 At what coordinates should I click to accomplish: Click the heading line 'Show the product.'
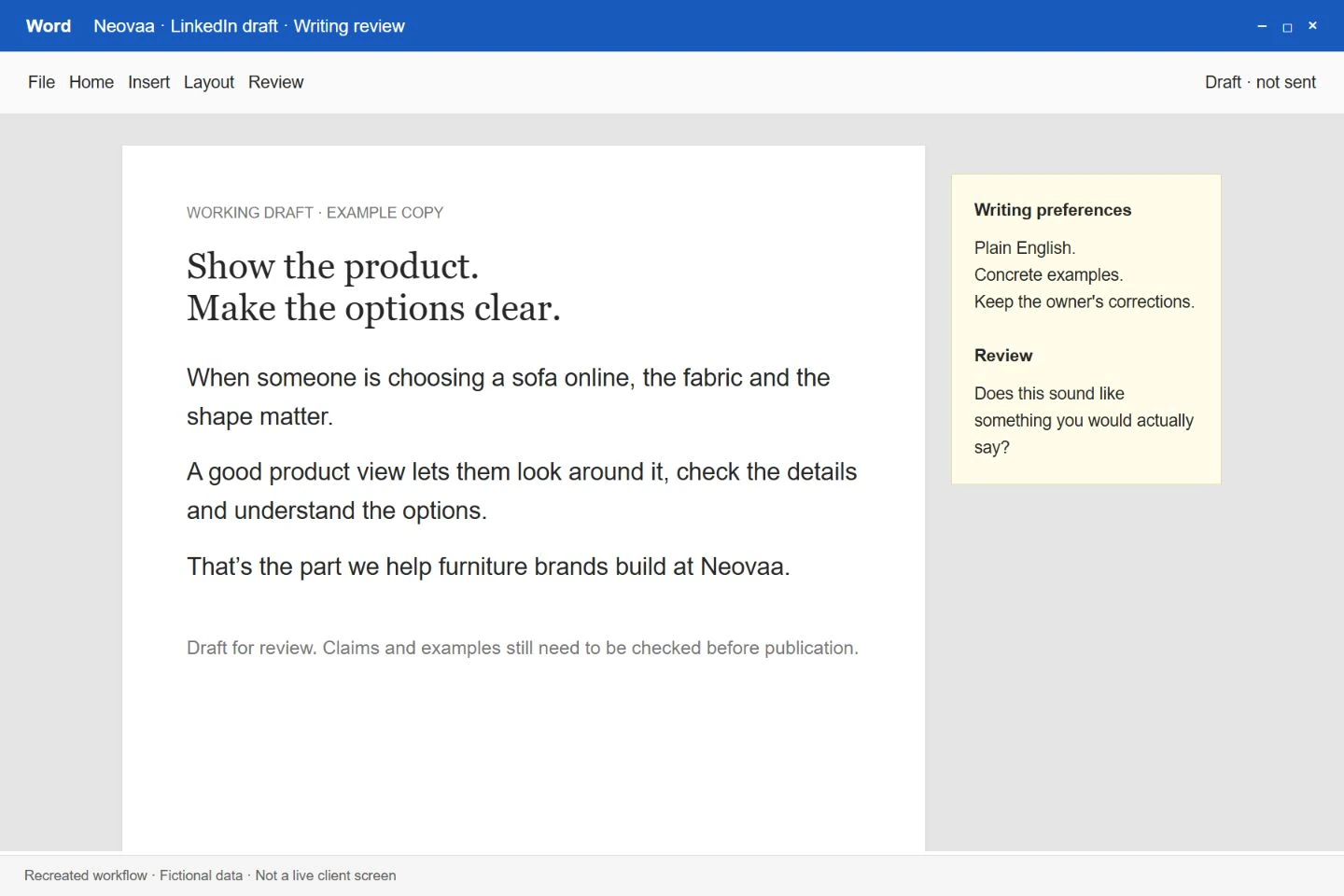point(332,266)
